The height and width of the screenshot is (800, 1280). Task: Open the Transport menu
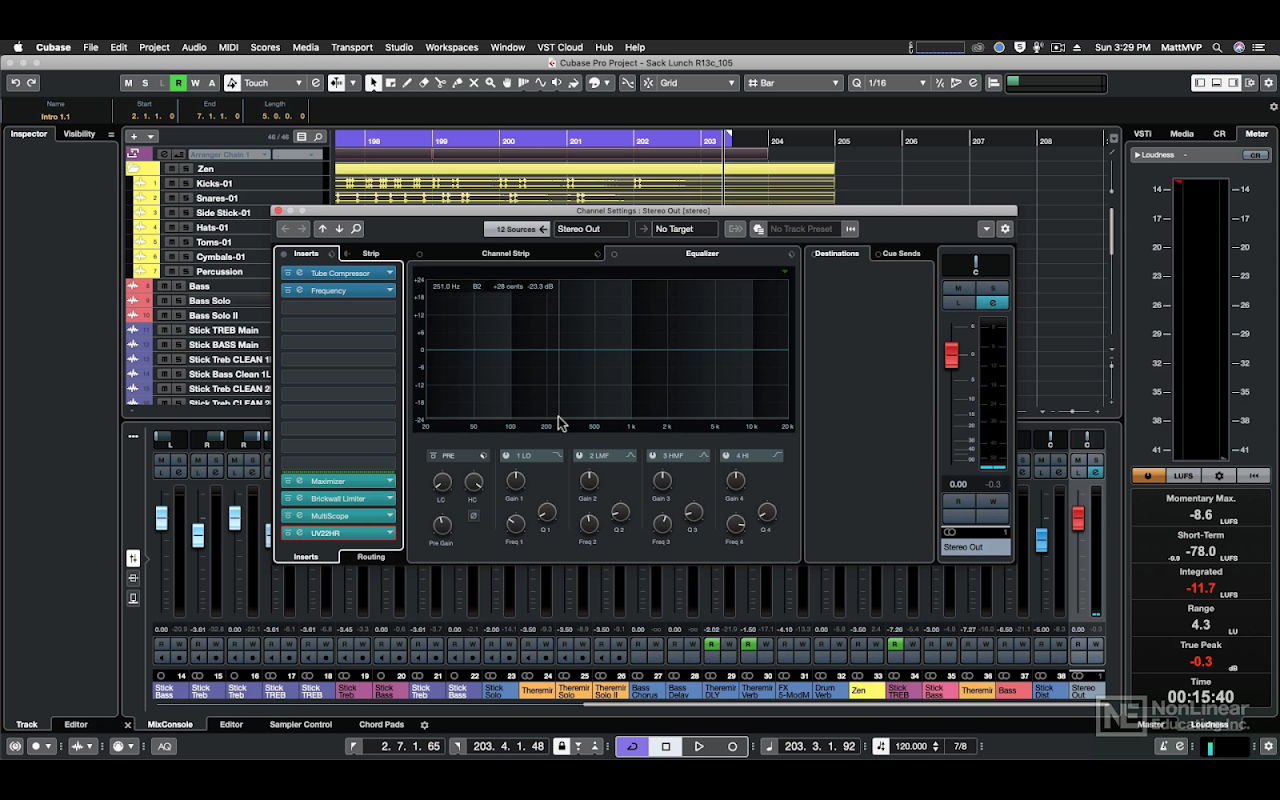click(351, 47)
